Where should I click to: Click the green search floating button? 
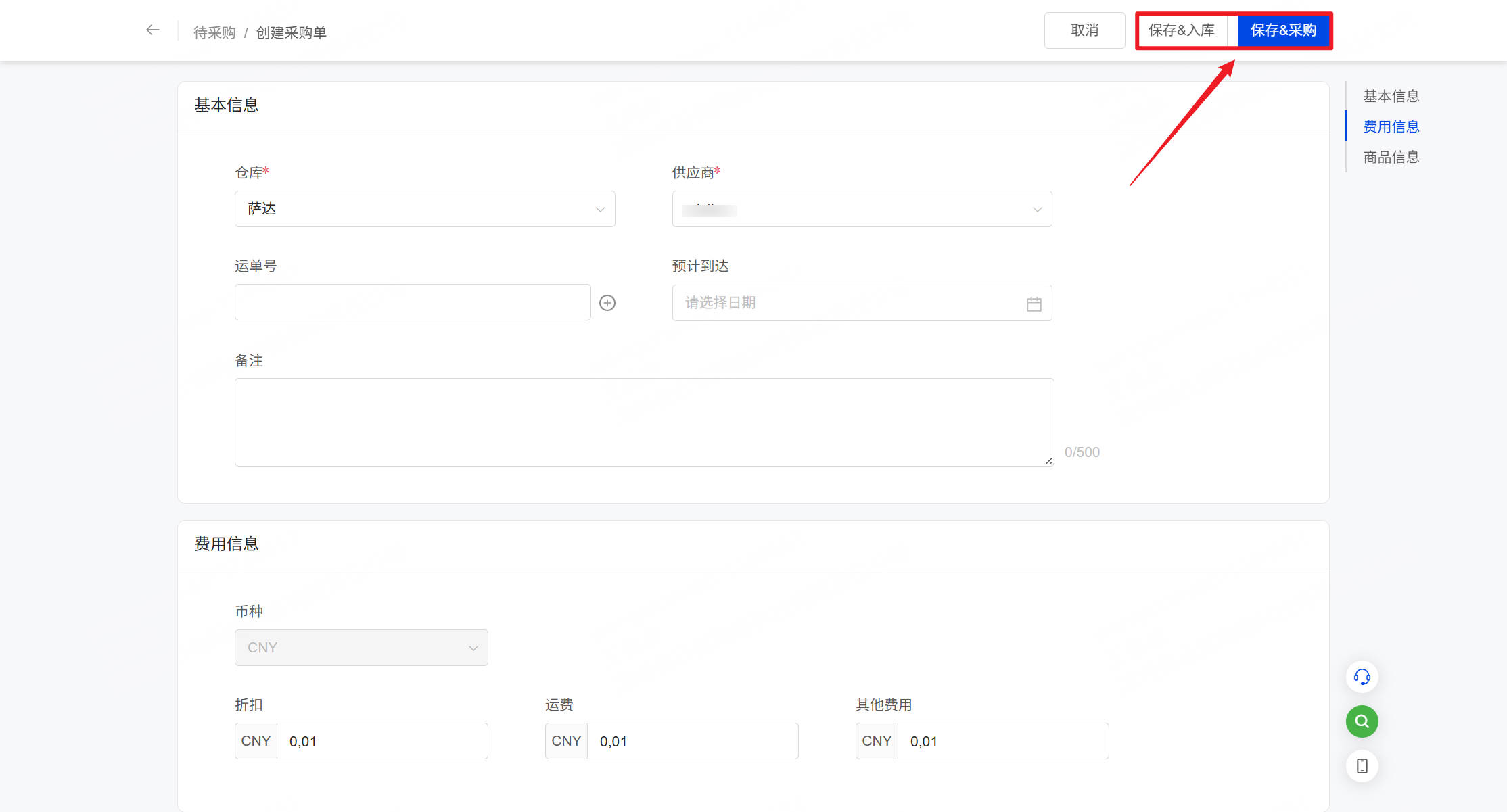(x=1362, y=721)
